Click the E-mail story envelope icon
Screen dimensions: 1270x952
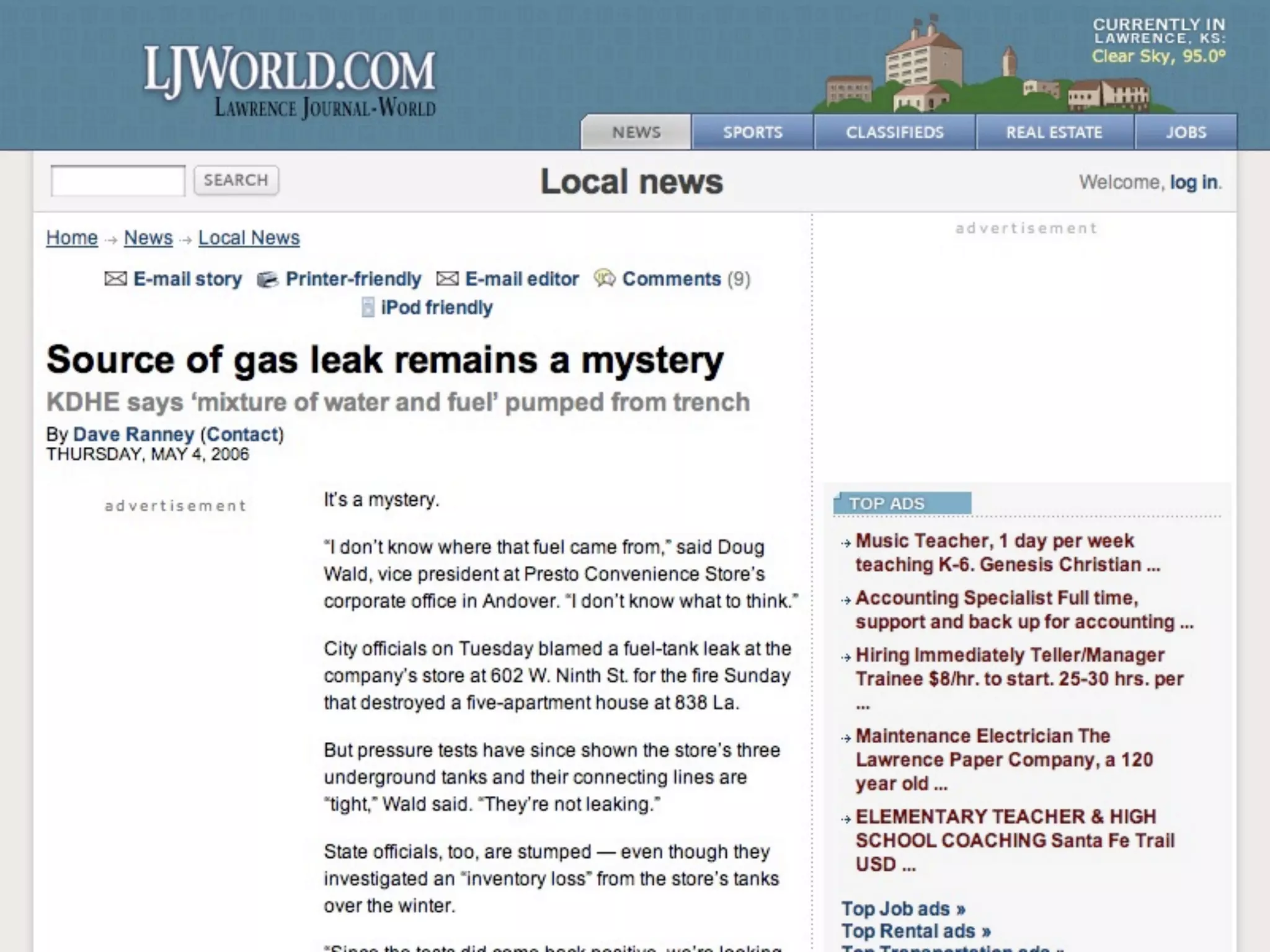(x=115, y=279)
